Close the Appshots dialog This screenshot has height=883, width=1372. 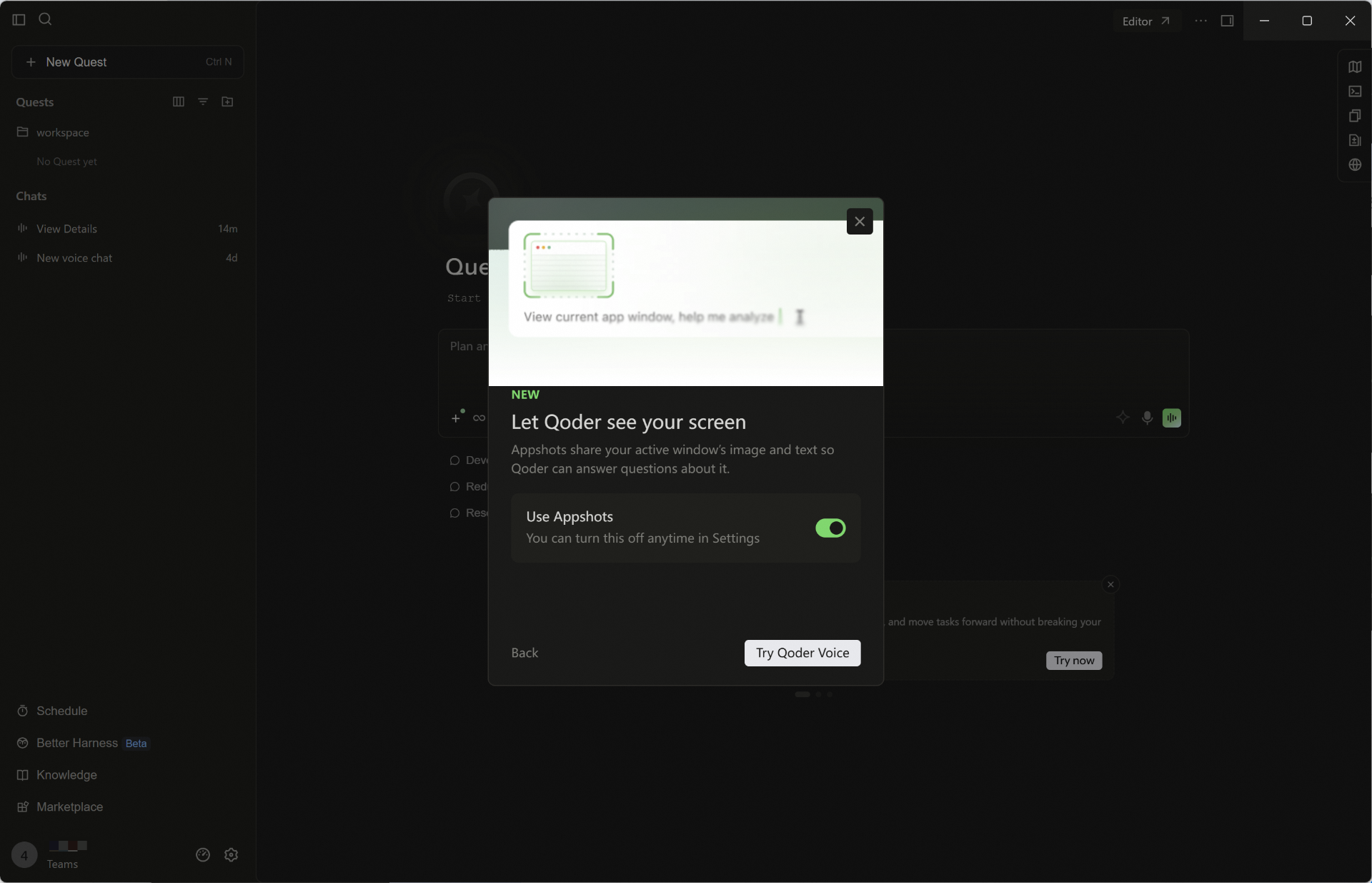(x=860, y=222)
